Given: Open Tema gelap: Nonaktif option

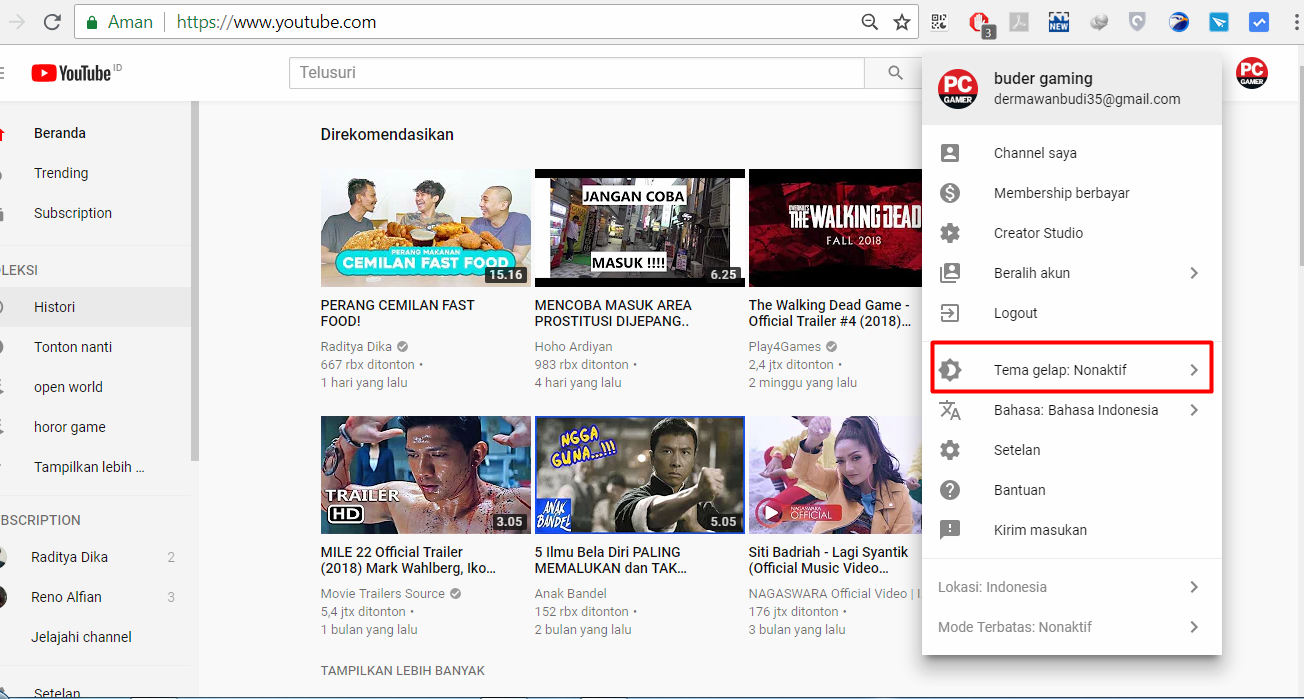Looking at the screenshot, I should click(1071, 370).
